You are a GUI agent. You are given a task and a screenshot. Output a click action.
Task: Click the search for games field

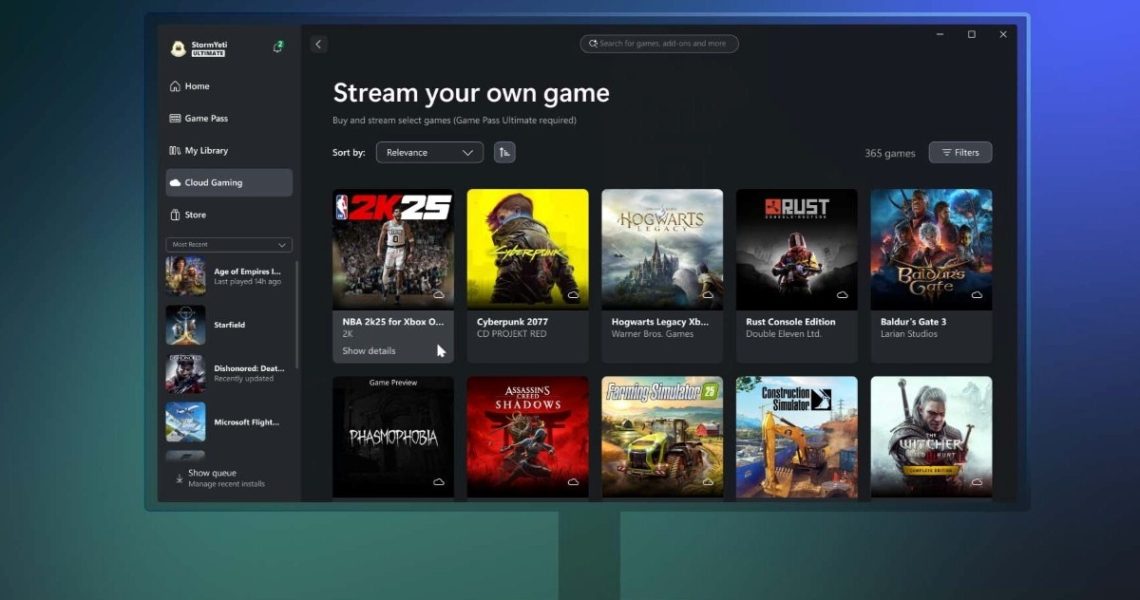[659, 44]
